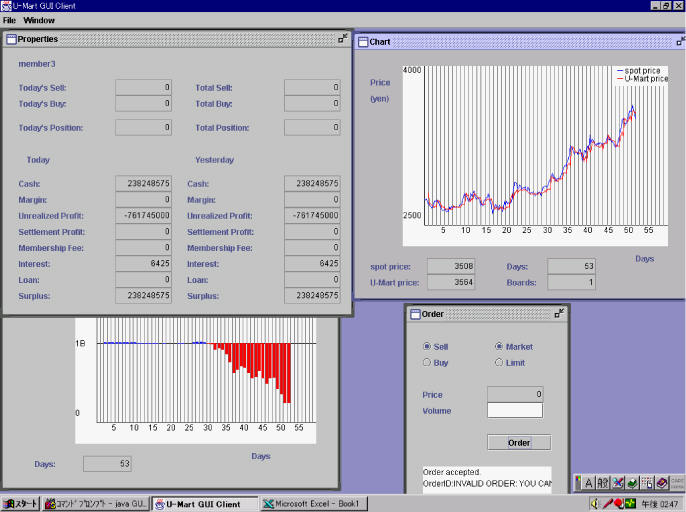Click the IME 'A' input mode icon
Image resolution: width=686 pixels, height=512 pixels.
588,483
